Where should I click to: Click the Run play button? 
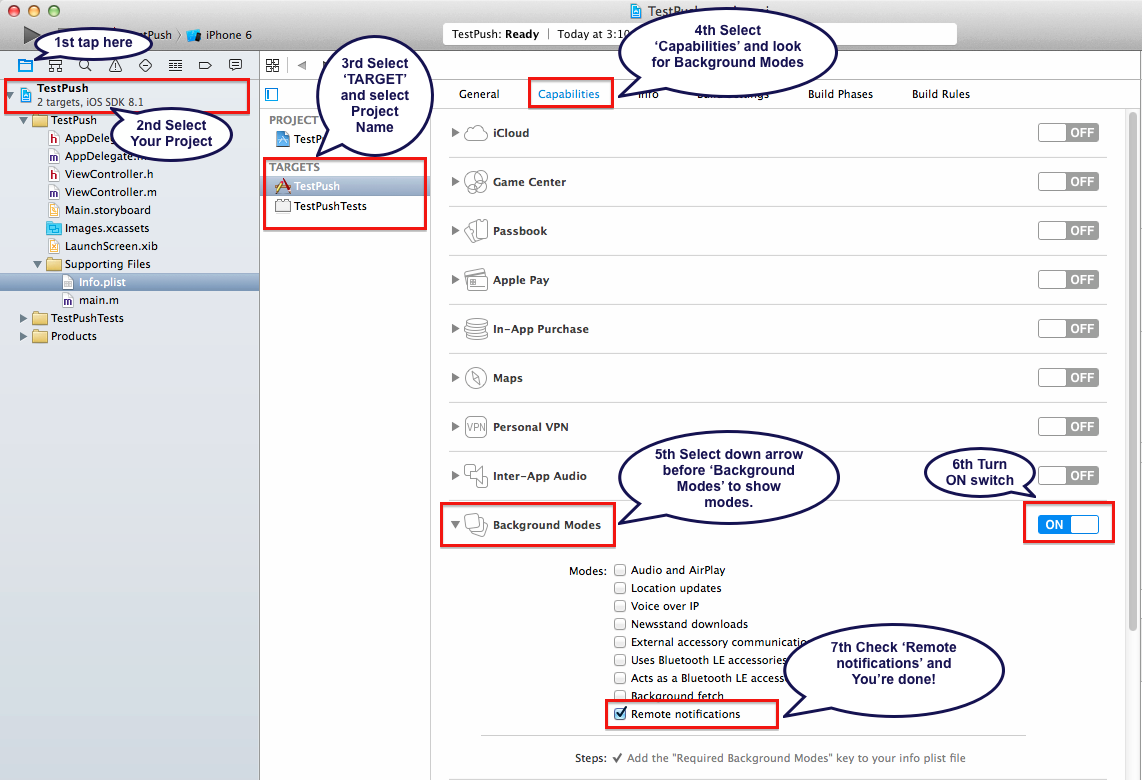(x=31, y=34)
